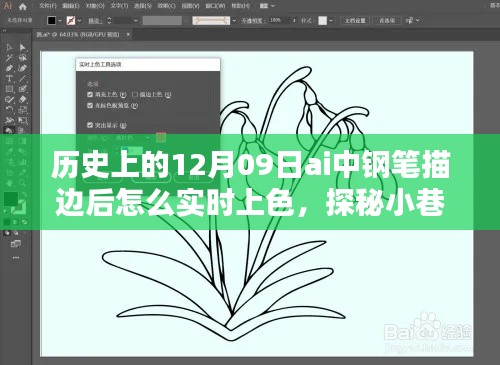Select the Lasso tool
The width and height of the screenshot is (500, 365).
[x=22, y=58]
